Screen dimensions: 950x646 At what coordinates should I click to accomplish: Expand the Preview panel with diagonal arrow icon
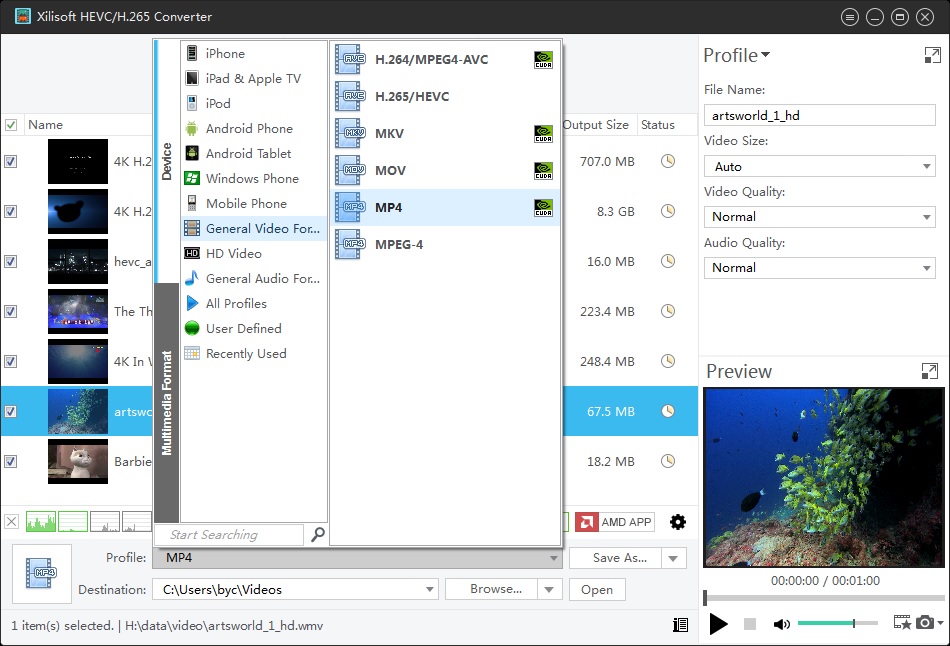(932, 371)
